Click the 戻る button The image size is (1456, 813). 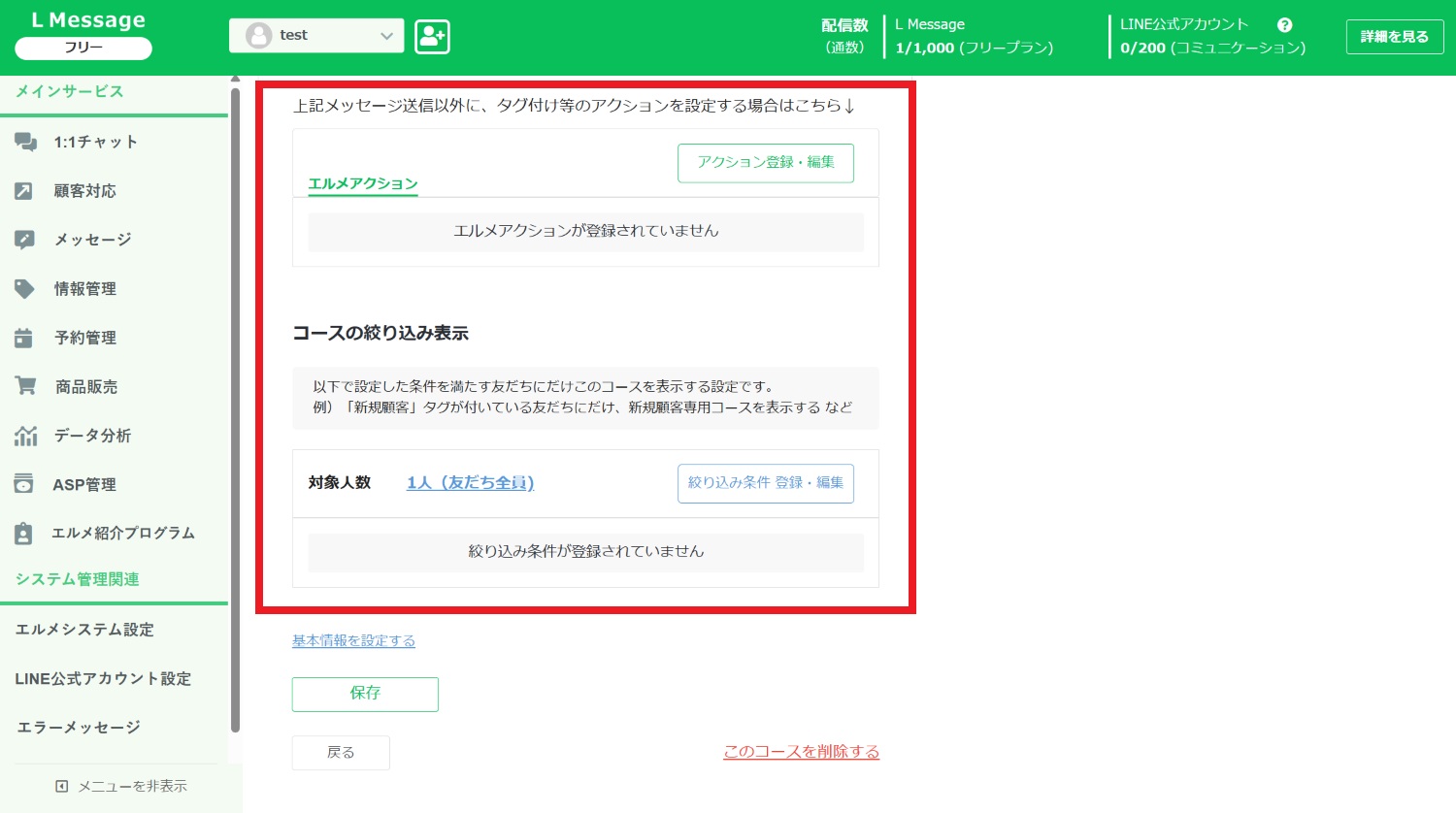point(341,753)
